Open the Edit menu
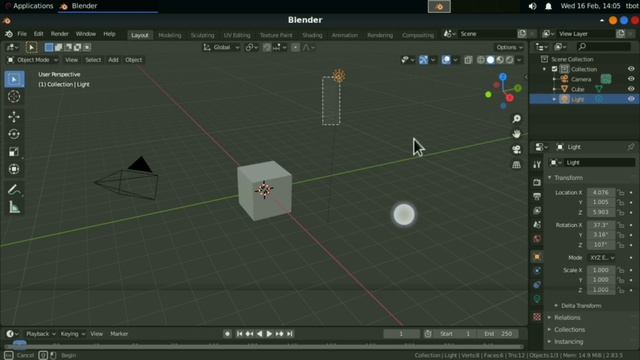The width and height of the screenshot is (640, 360). [x=38, y=34]
